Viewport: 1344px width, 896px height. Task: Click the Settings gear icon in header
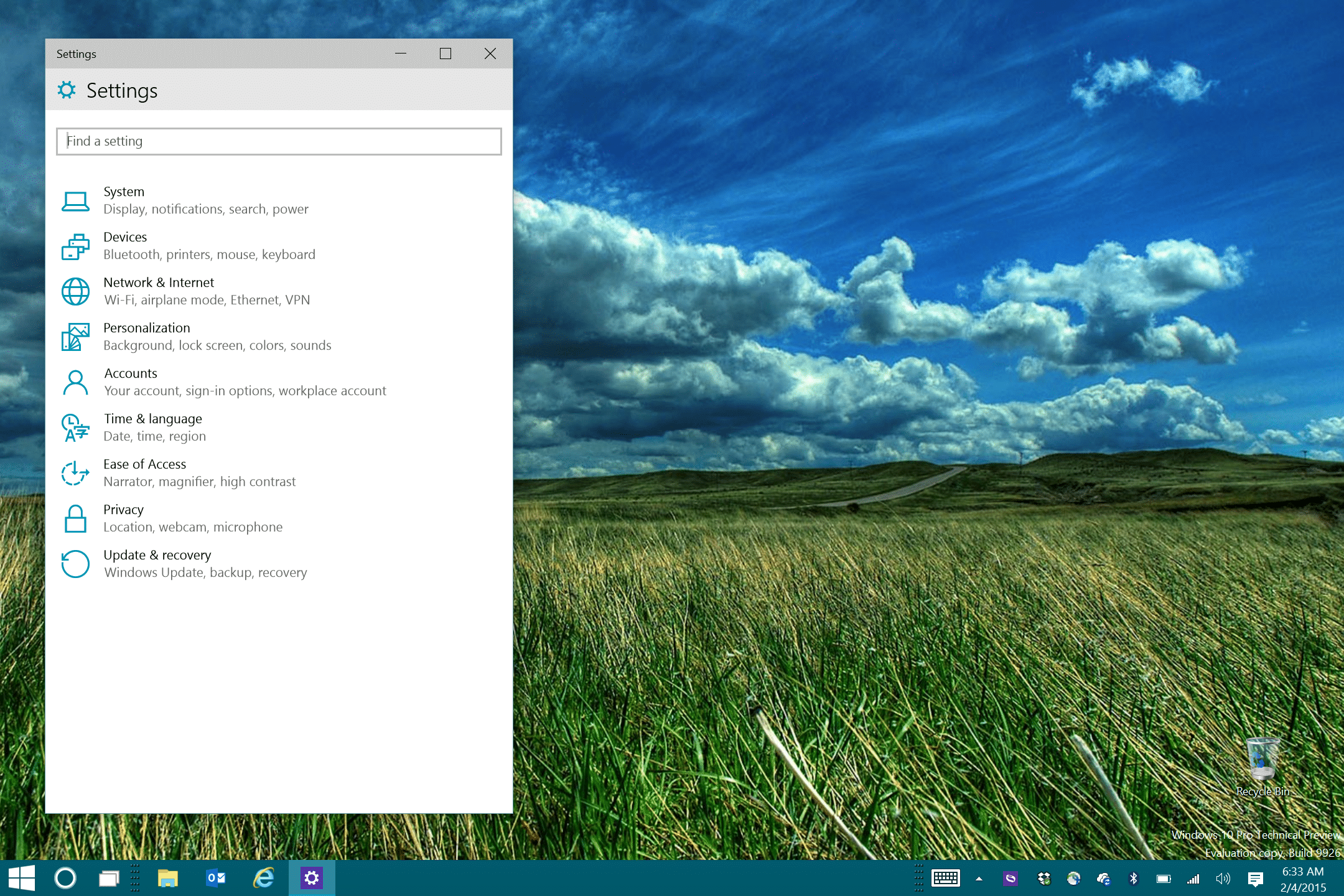click(x=67, y=90)
